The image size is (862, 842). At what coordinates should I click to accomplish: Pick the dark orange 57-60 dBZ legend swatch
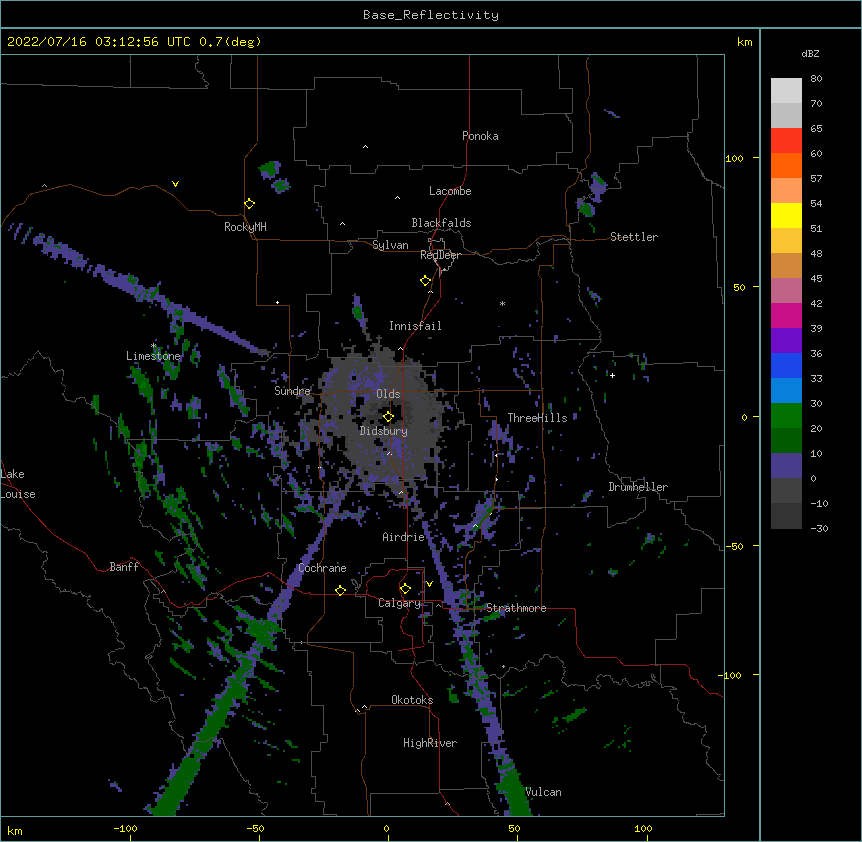786,165
